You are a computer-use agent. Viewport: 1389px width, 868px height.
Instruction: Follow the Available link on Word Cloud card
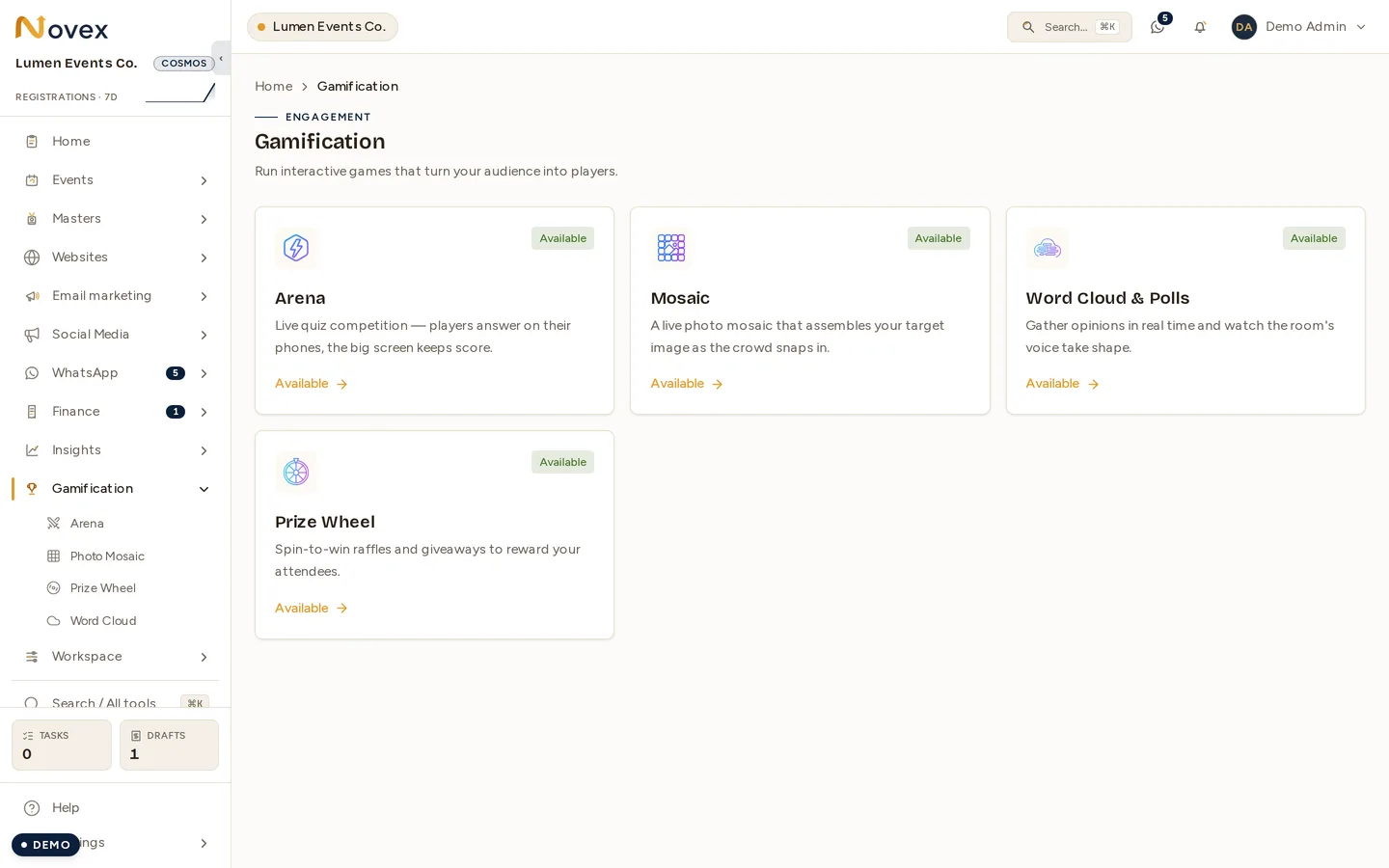coord(1062,384)
